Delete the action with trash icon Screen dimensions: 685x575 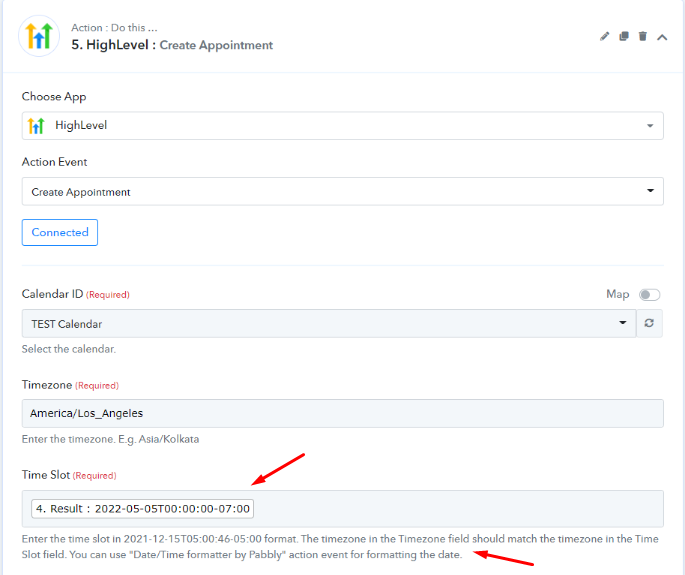coord(643,36)
